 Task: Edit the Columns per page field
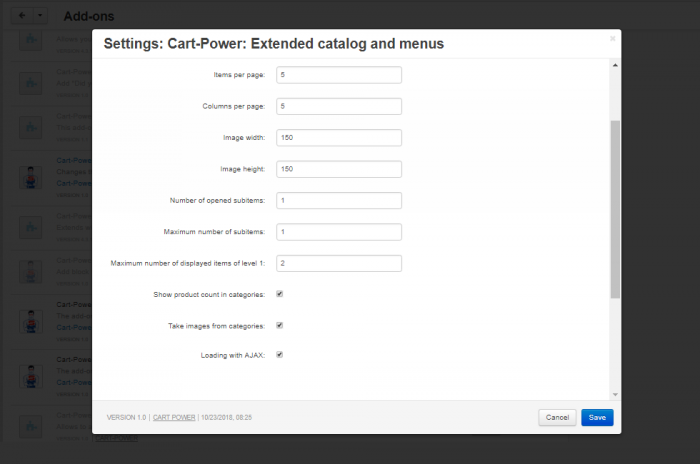[339, 106]
